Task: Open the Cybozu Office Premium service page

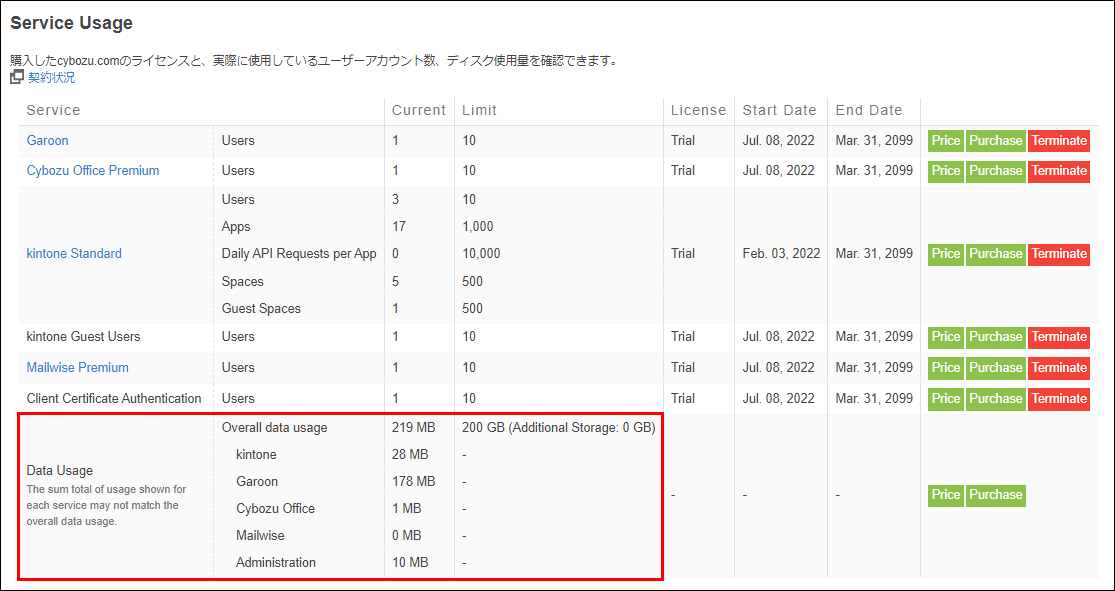Action: [92, 170]
